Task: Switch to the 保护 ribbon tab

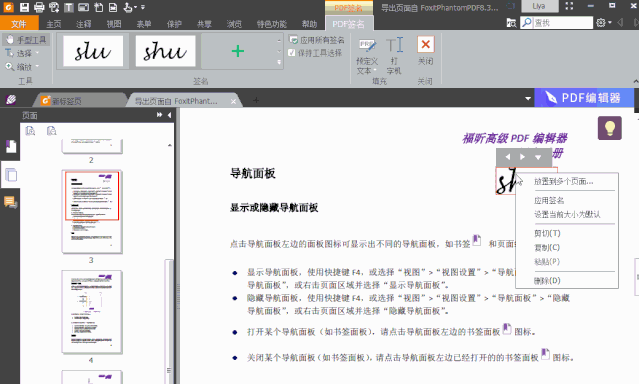Action: (174, 24)
